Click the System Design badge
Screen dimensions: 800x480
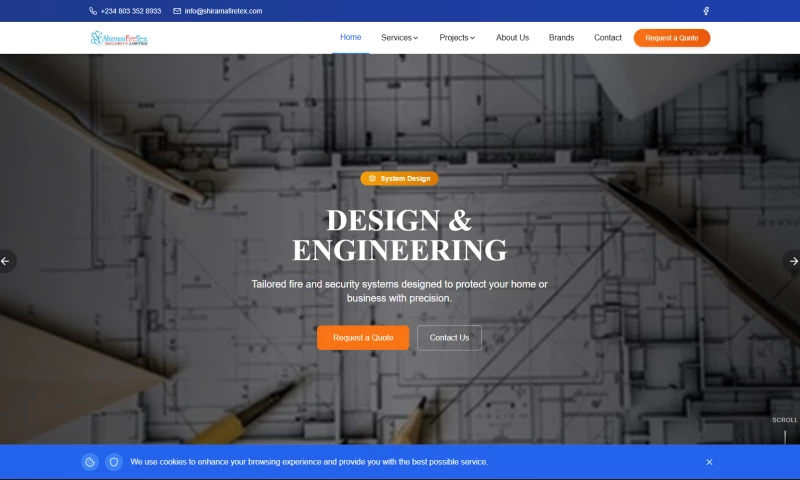coord(399,179)
